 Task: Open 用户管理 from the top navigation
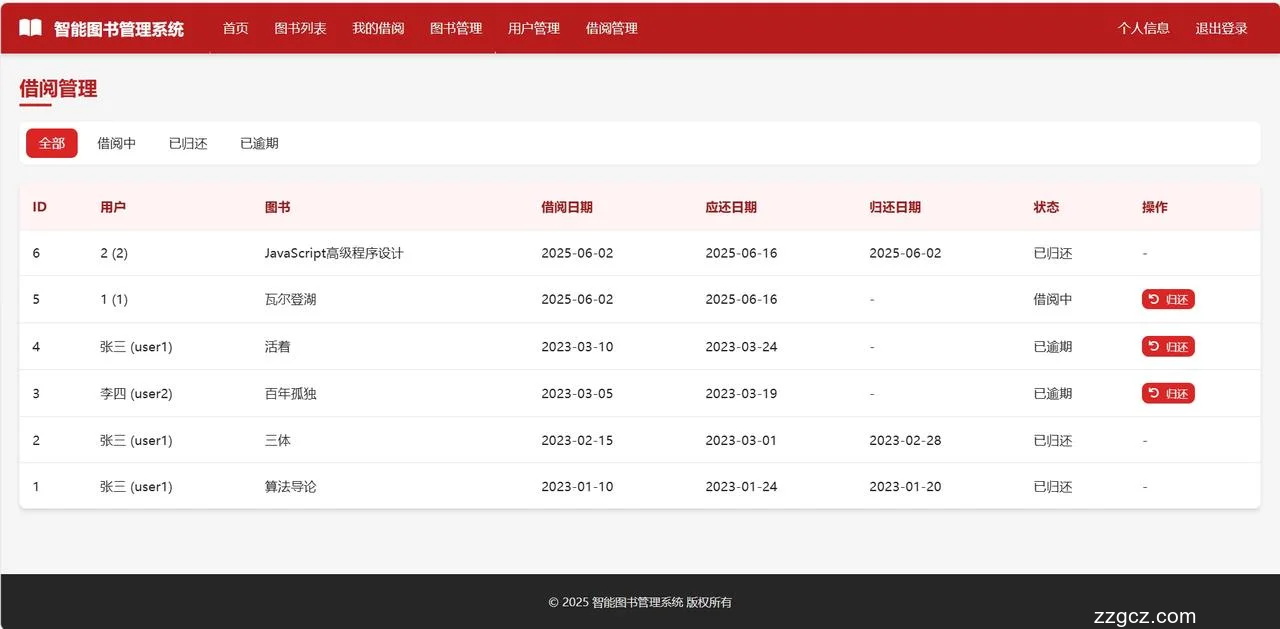point(533,28)
